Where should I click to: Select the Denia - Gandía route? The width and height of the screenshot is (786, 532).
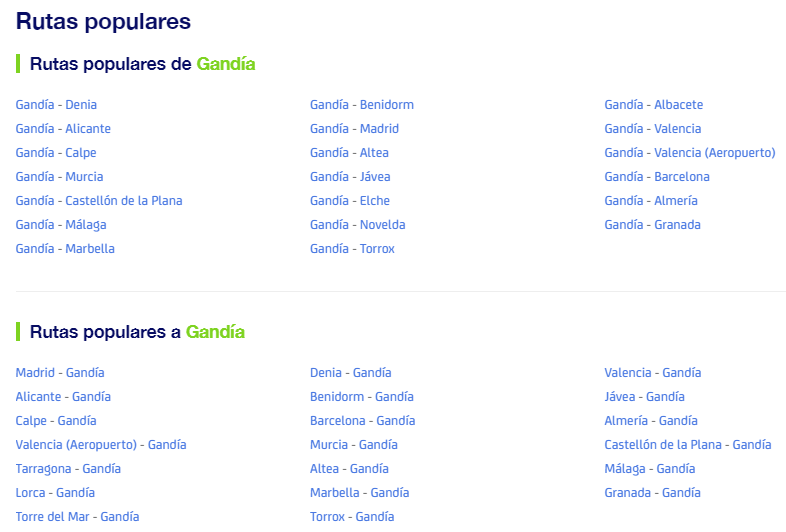tap(350, 373)
